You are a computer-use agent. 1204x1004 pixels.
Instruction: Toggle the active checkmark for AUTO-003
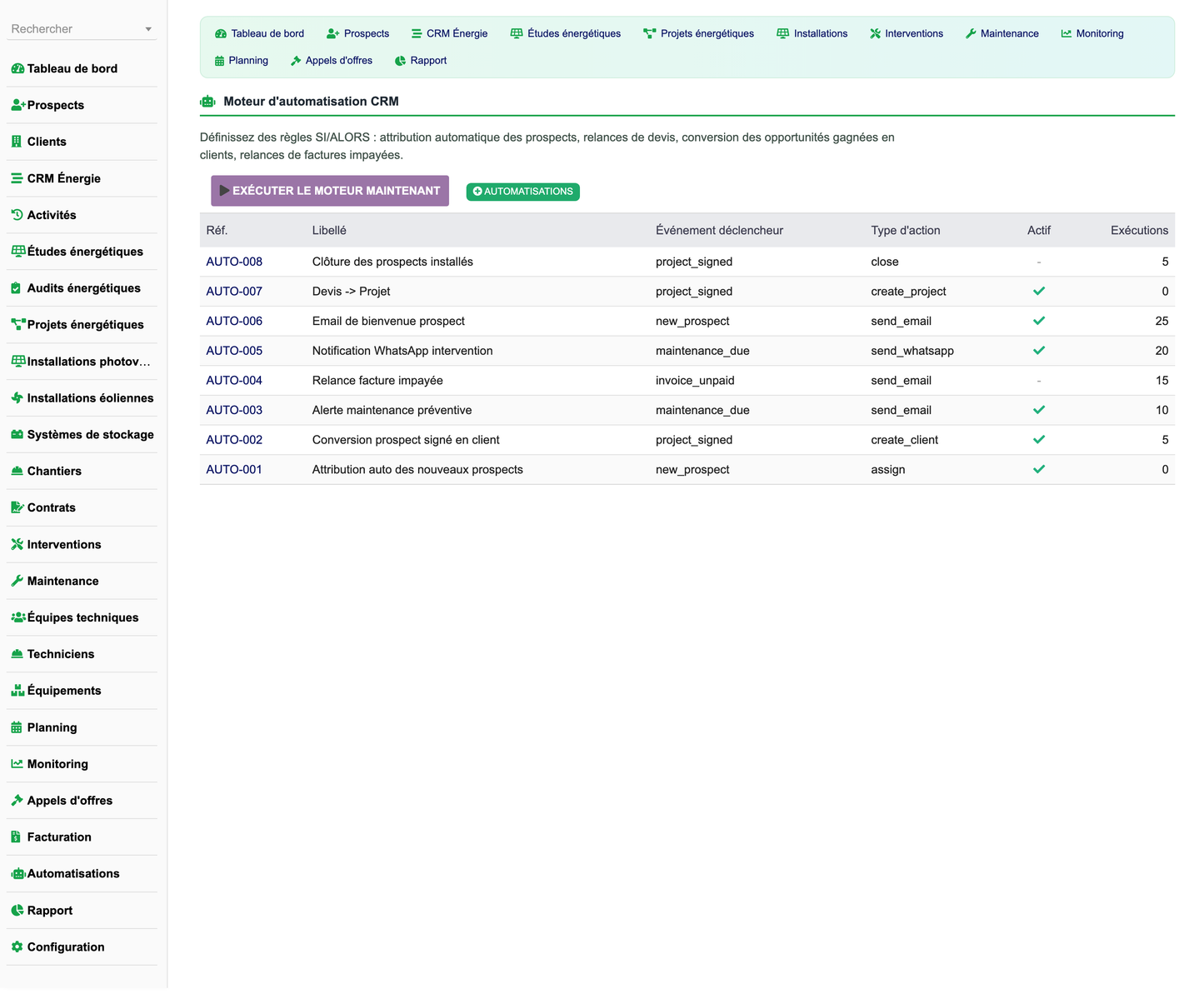click(x=1039, y=410)
